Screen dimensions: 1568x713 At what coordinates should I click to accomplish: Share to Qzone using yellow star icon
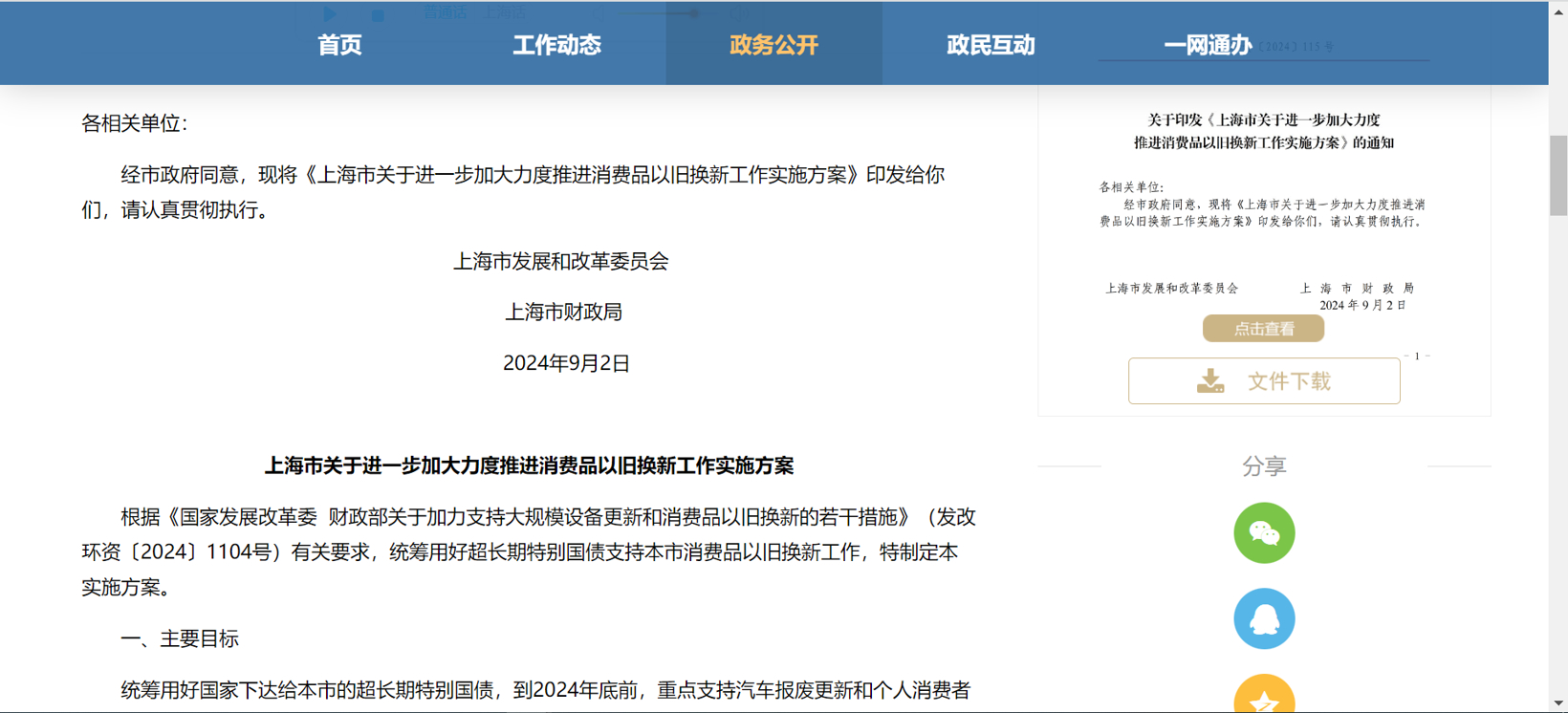click(x=1264, y=698)
